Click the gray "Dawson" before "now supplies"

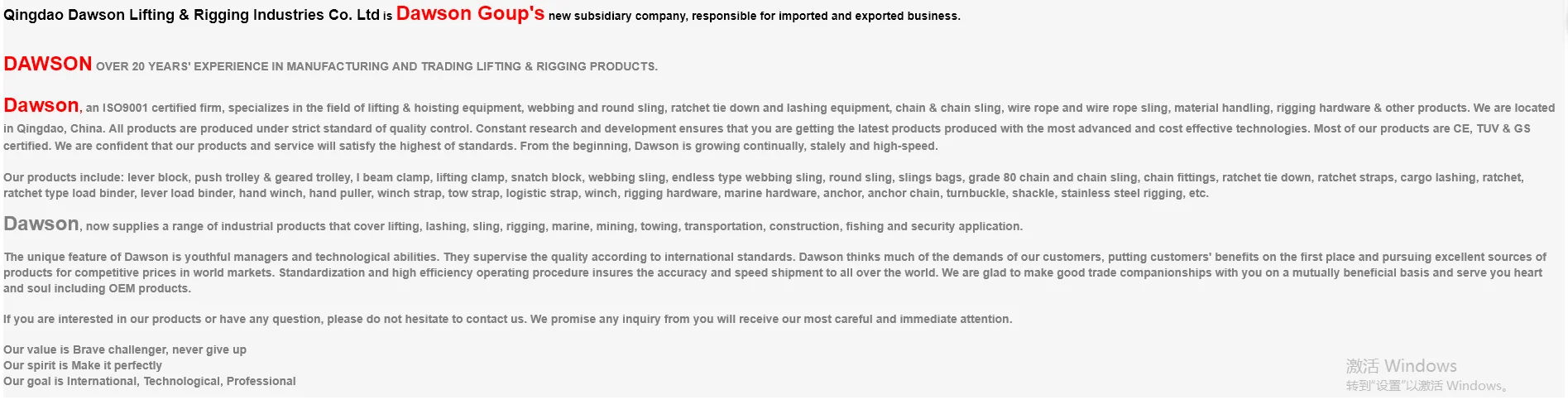tap(41, 224)
